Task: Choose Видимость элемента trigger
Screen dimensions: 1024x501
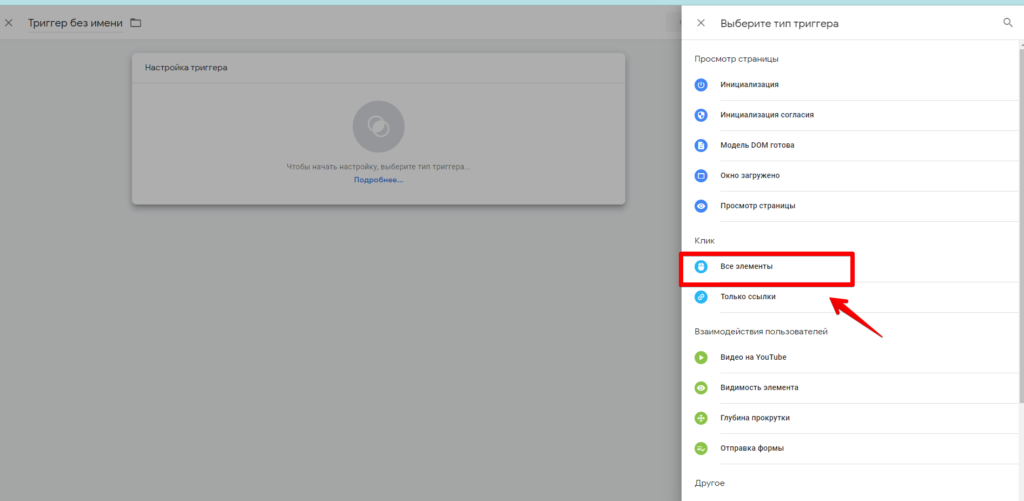Action: (x=851, y=387)
